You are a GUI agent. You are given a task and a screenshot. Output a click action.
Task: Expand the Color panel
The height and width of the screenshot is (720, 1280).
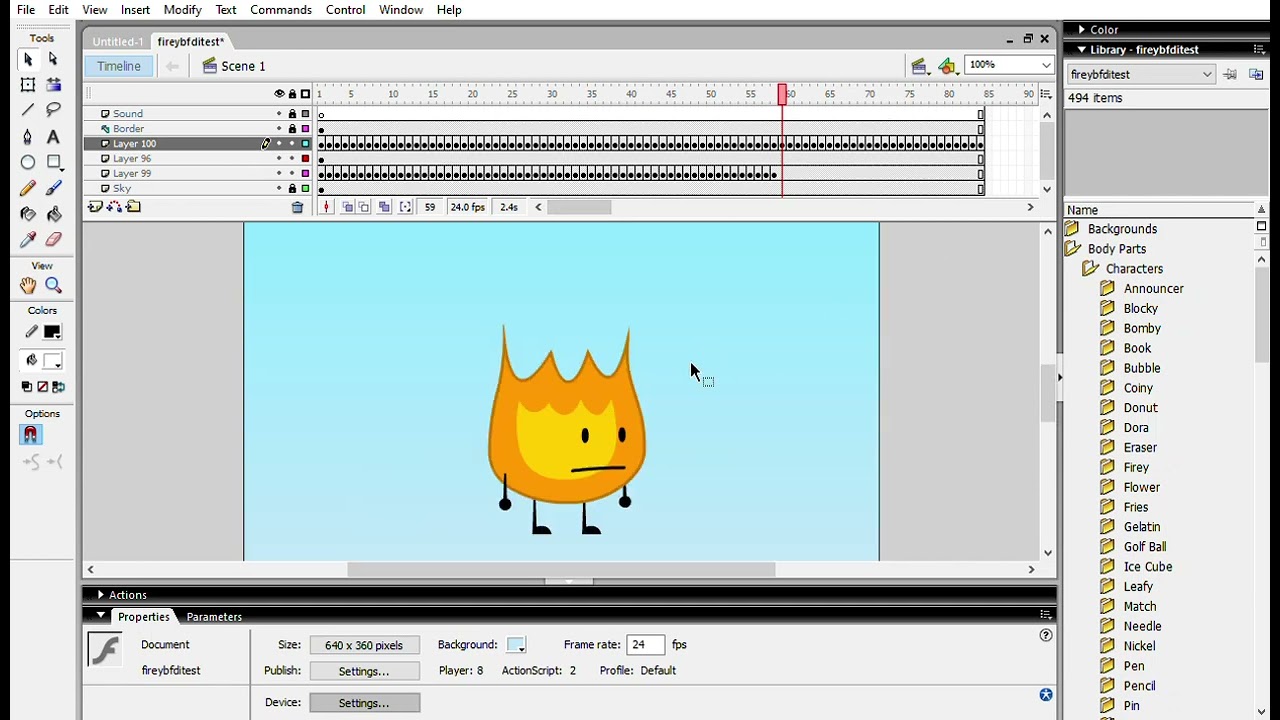1081,30
